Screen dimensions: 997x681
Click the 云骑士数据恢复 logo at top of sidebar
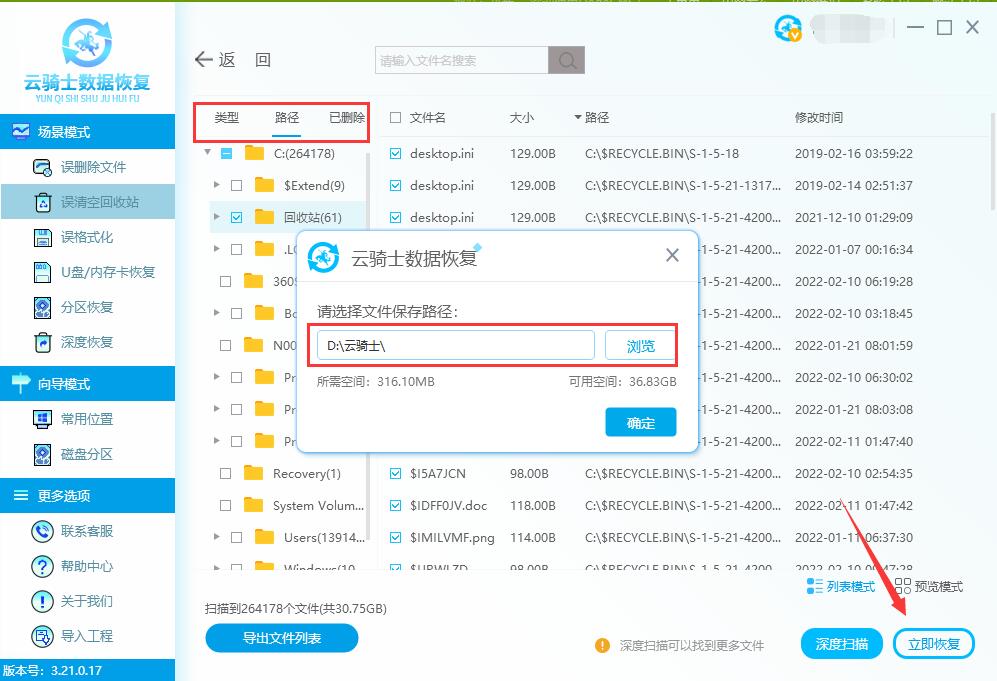87,60
